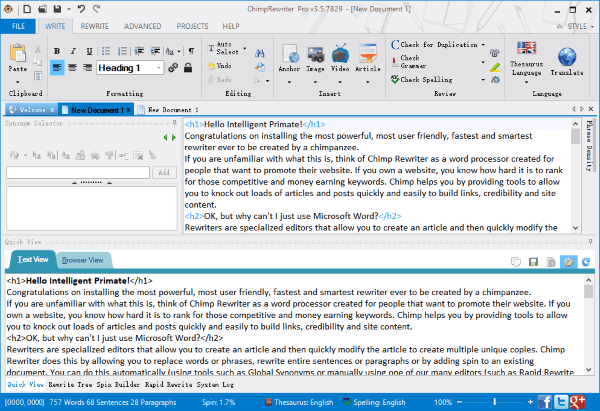This screenshot has width=600, height=411.
Task: Switch to the ADVANCED ribbon tab
Action: coord(142,26)
